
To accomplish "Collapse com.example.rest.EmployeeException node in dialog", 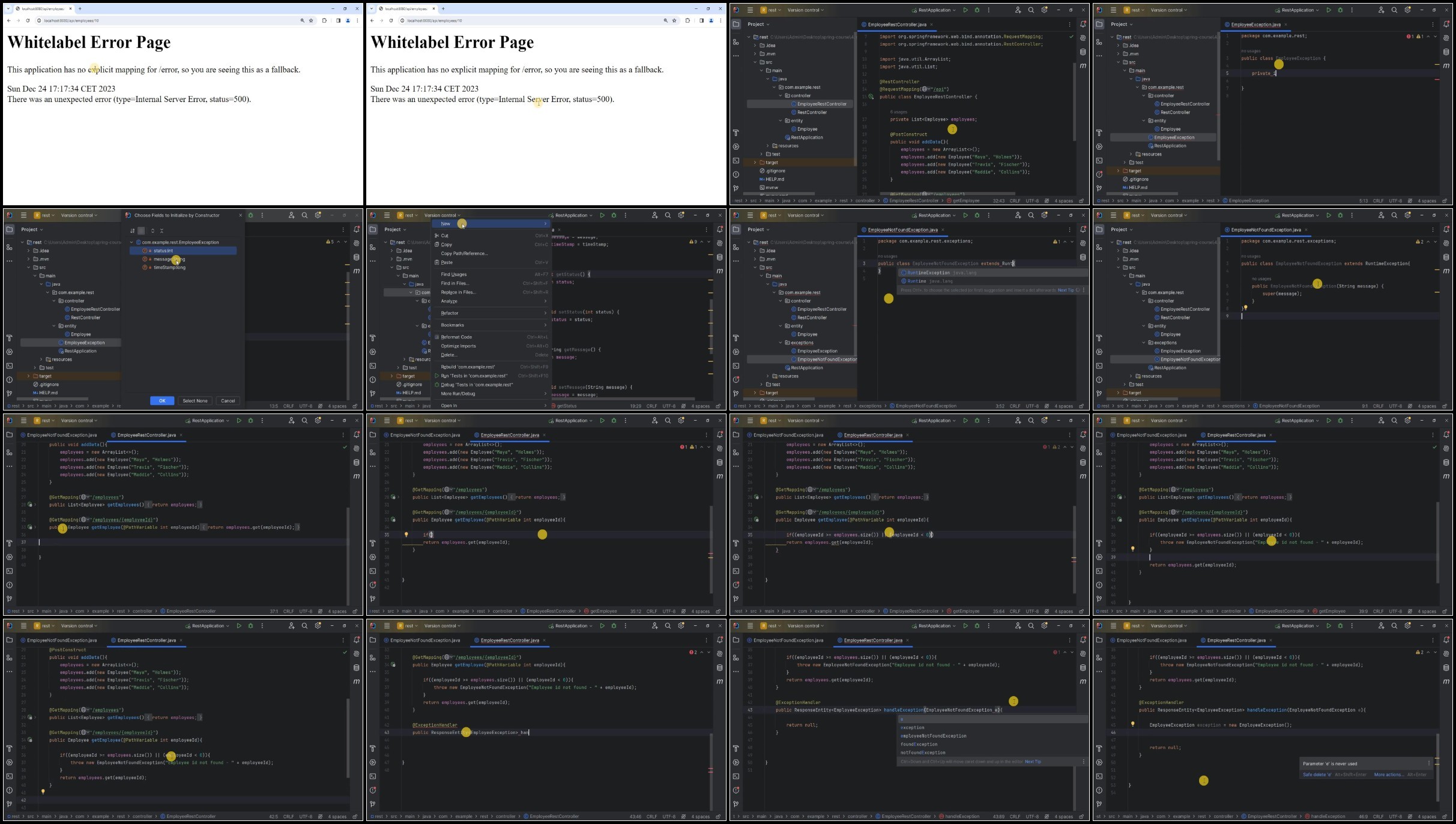I will [132, 242].
